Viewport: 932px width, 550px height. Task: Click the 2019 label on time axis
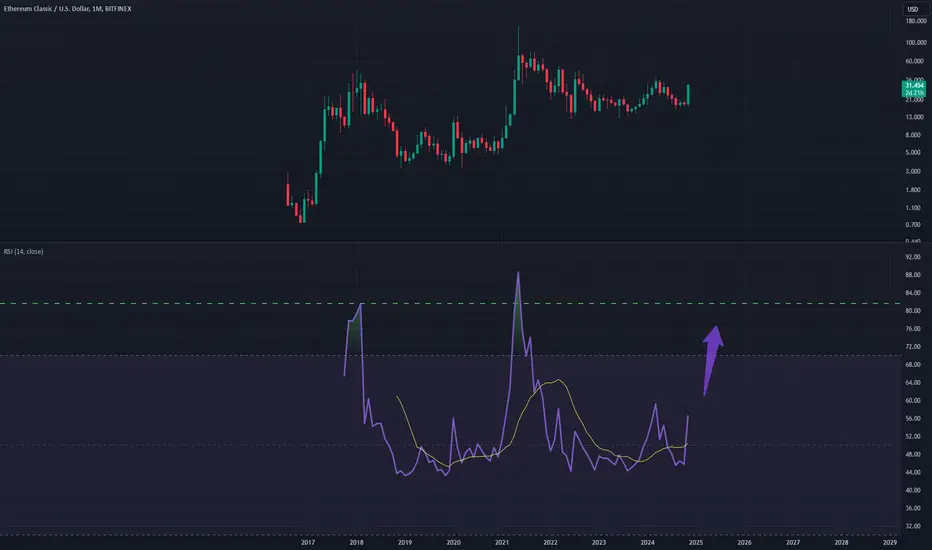405,542
